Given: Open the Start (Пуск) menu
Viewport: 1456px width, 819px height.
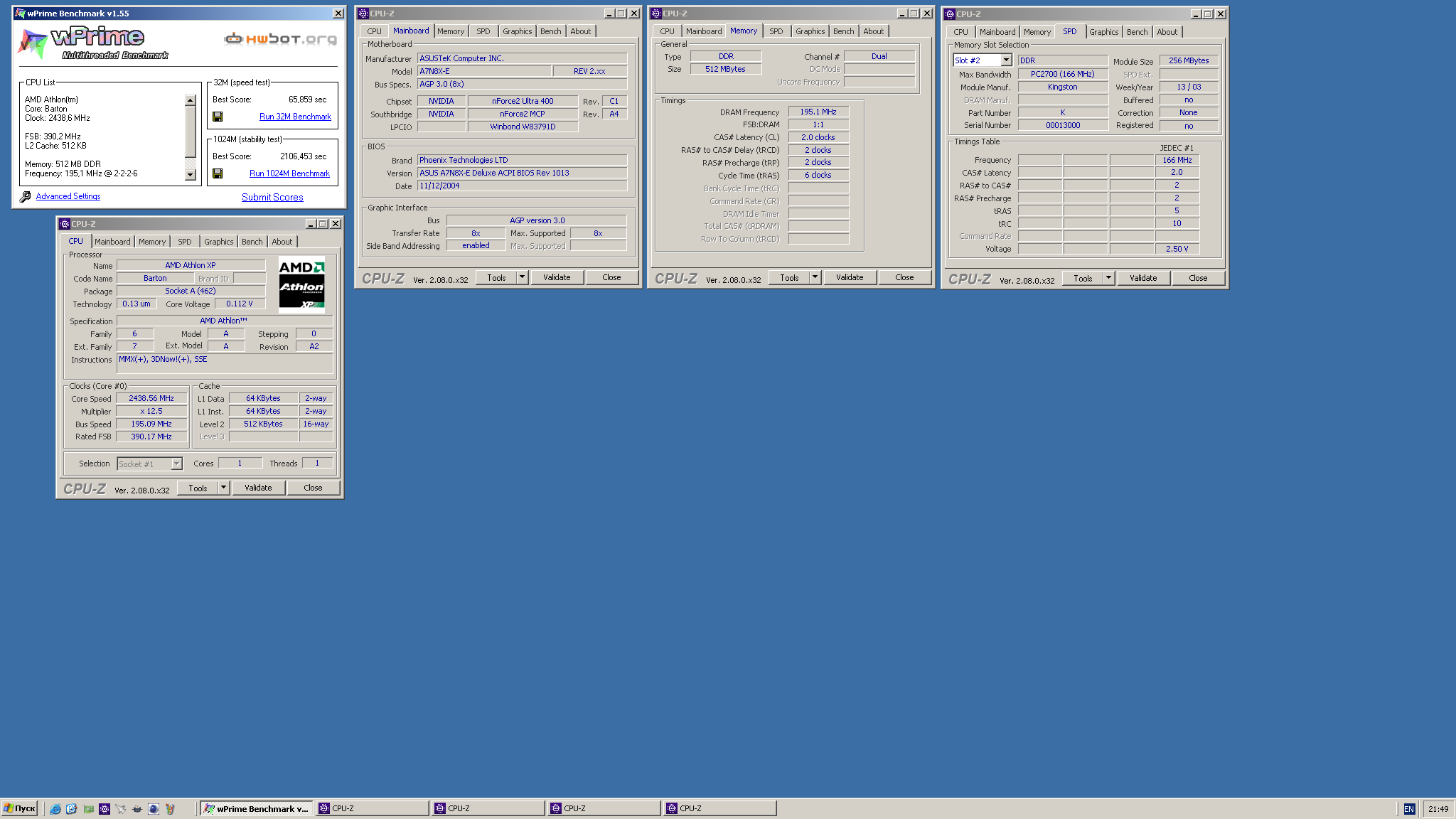Looking at the screenshot, I should [19, 808].
